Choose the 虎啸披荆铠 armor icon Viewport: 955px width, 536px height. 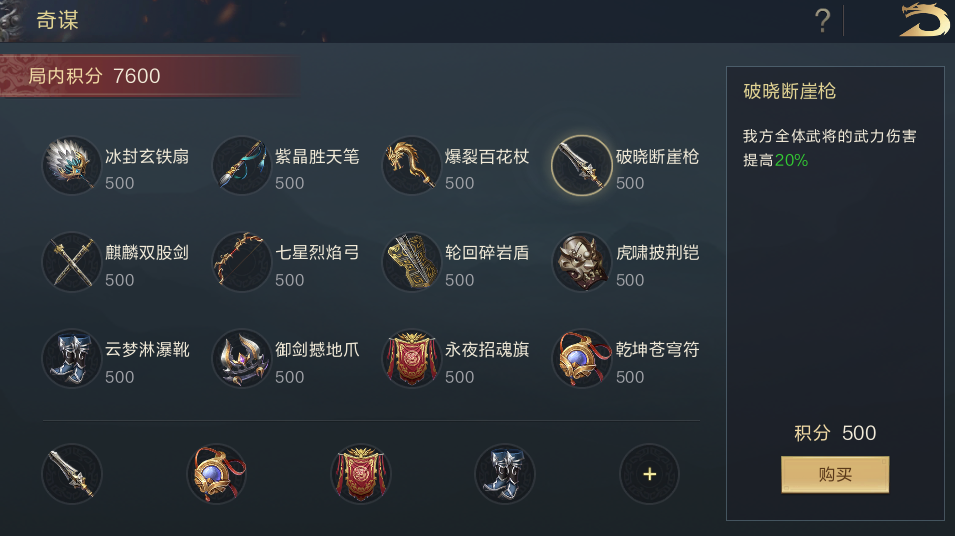click(x=581, y=262)
